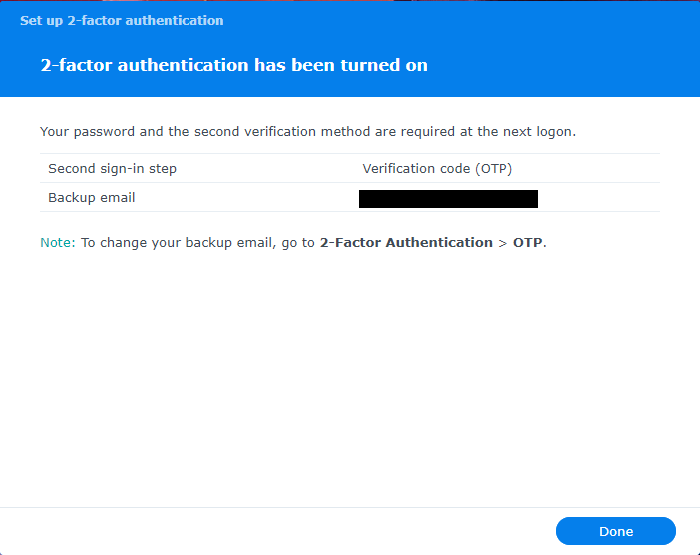This screenshot has height=555, width=700.
Task: Click the "Set up 2-factor authentication" title
Action: (122, 20)
